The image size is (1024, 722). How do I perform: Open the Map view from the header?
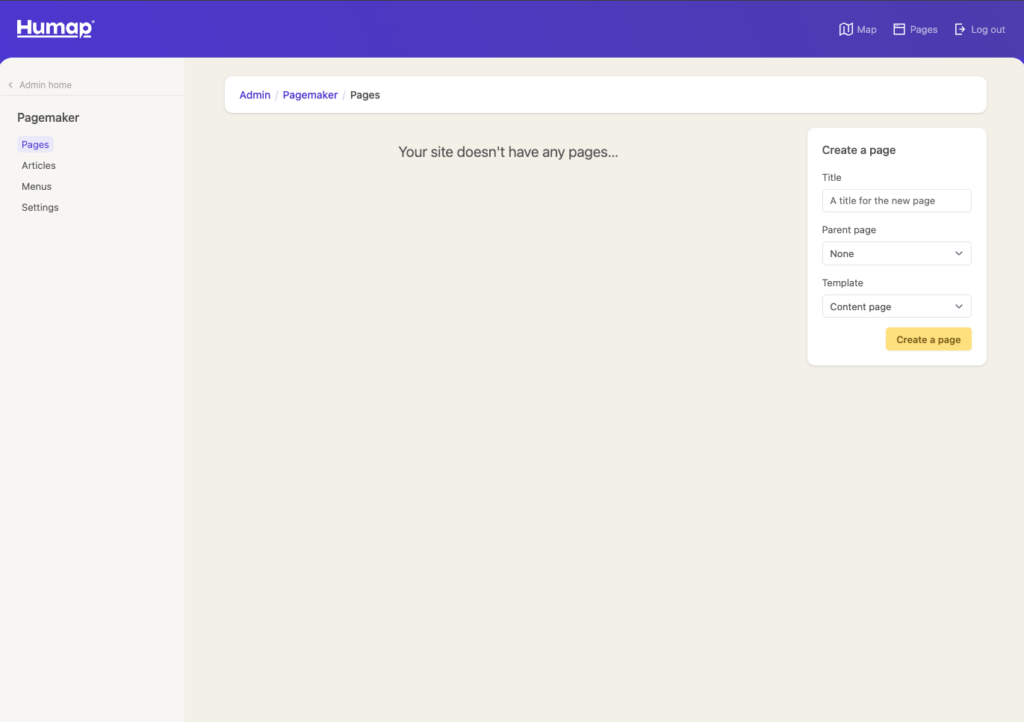(846, 30)
